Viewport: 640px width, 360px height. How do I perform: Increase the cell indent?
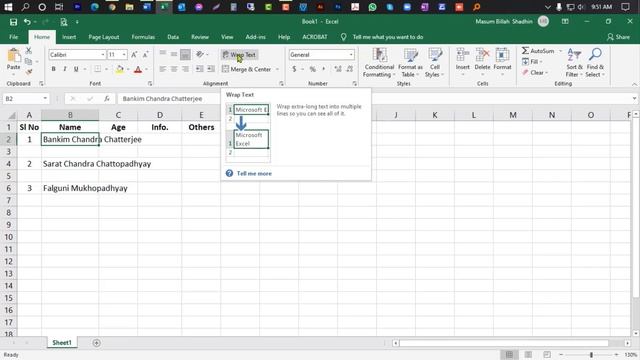(211, 69)
